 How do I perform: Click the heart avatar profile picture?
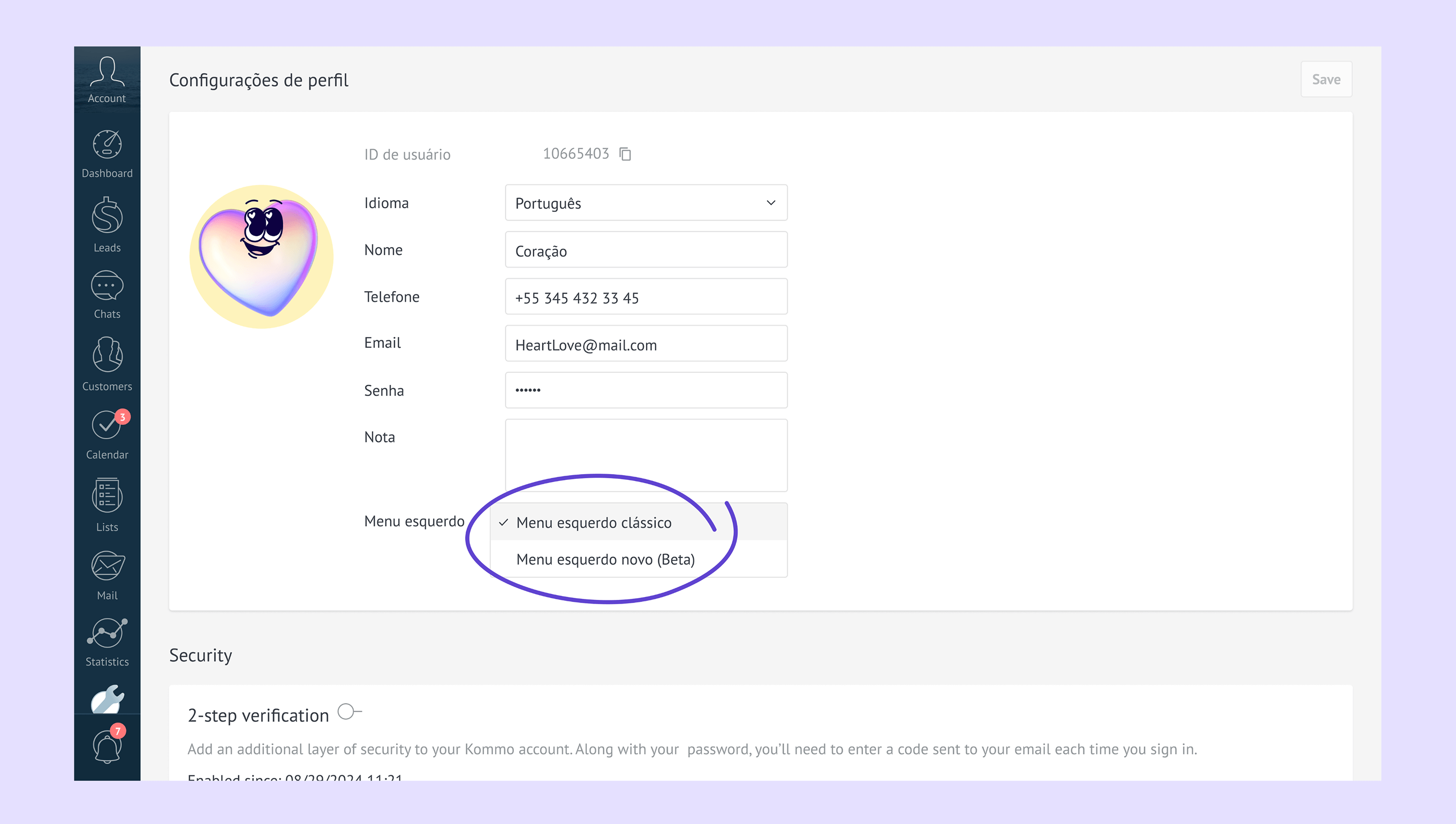(x=261, y=256)
